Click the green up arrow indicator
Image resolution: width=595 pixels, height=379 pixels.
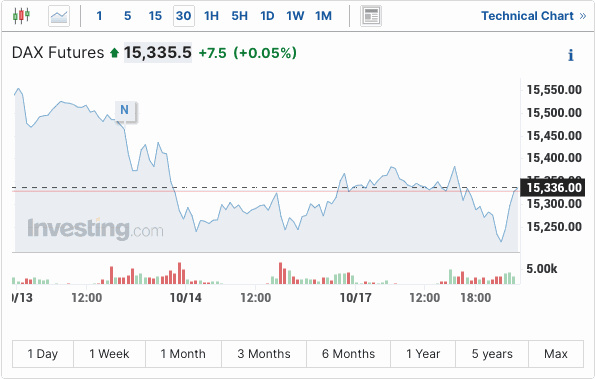click(x=114, y=53)
